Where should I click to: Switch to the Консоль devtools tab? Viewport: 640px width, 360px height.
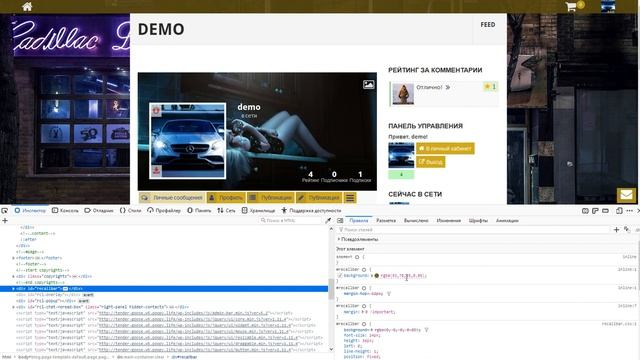coord(65,211)
